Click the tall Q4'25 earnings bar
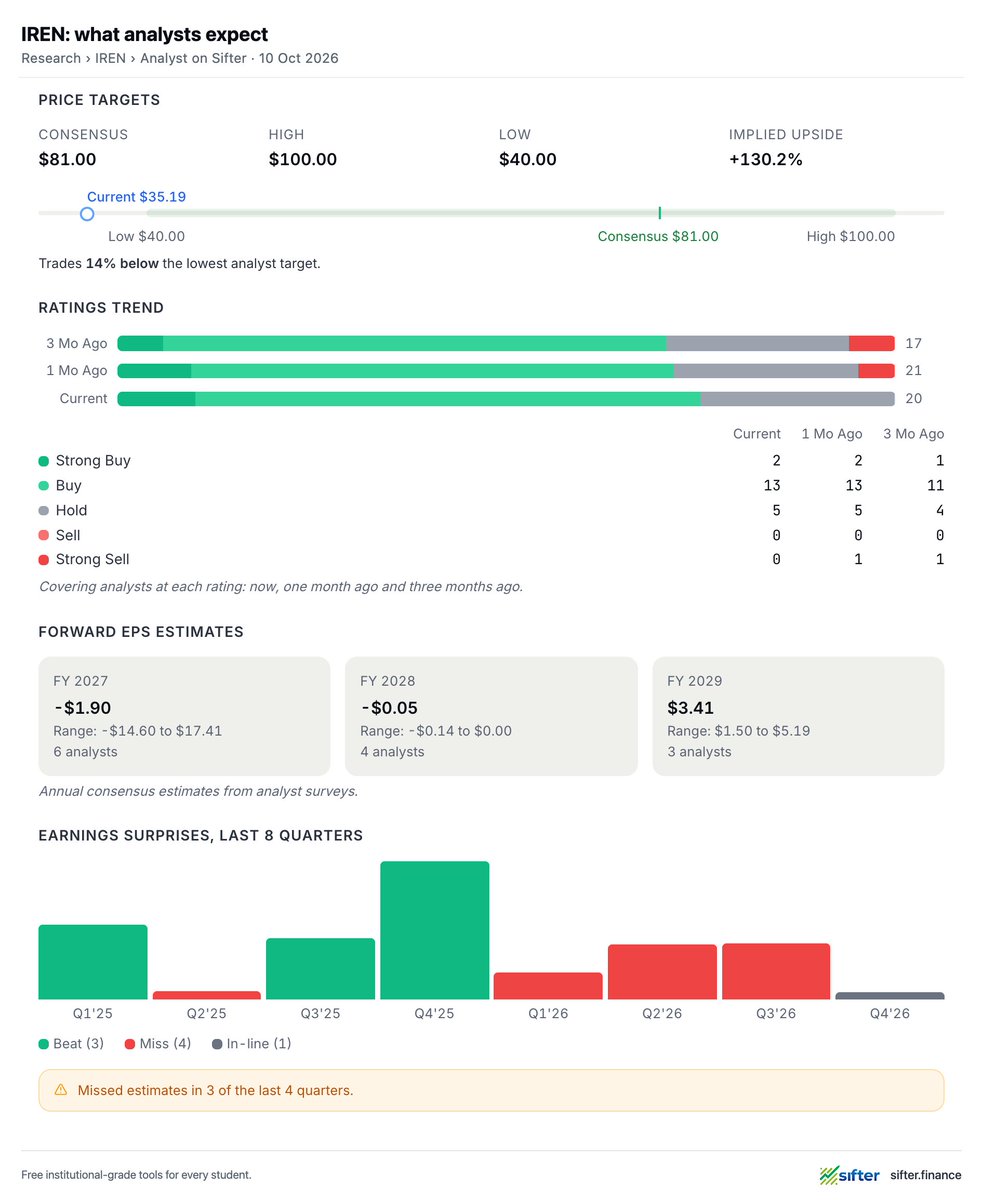Viewport: 983px width, 1200px height. tap(435, 930)
